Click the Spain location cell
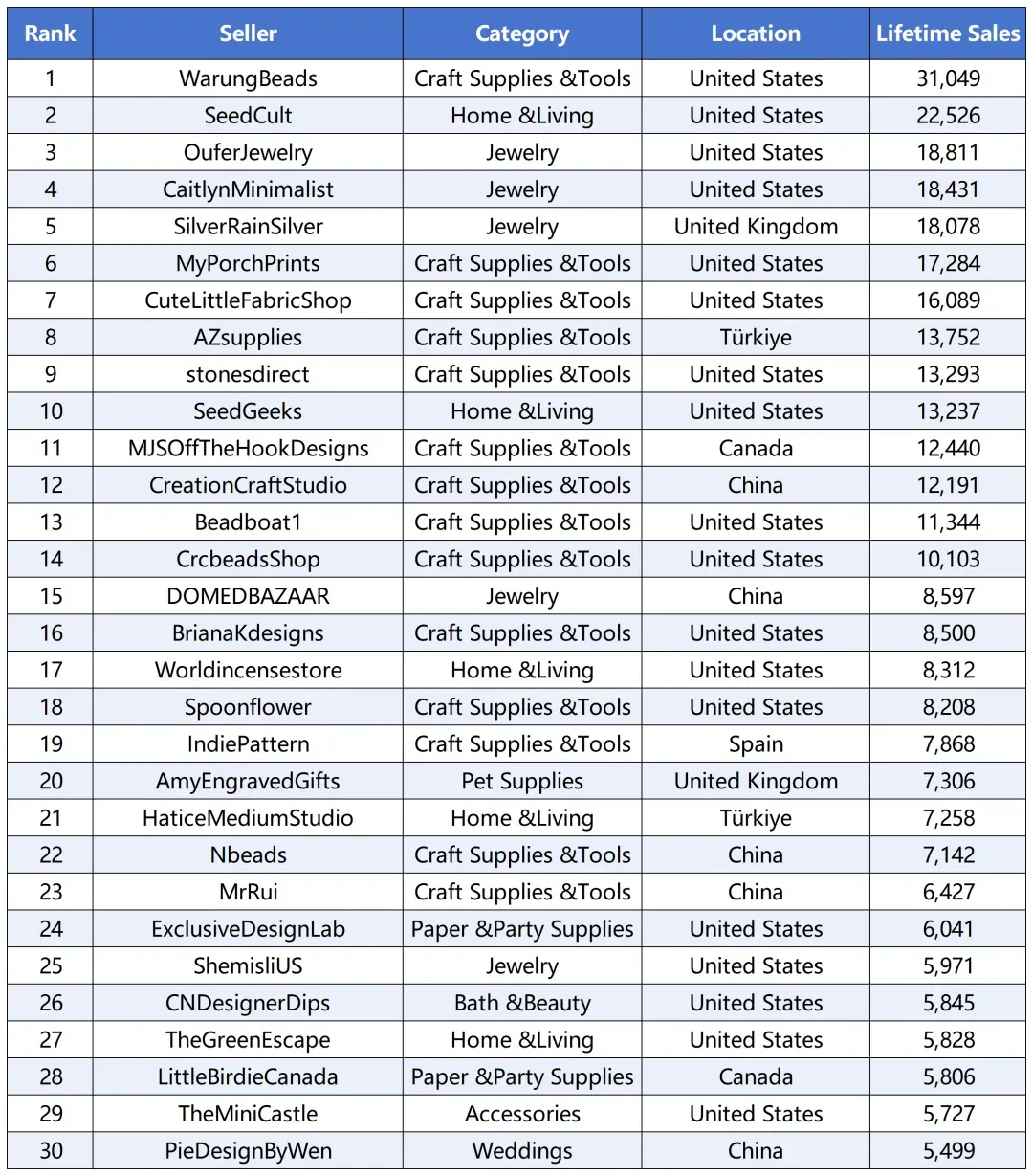The width and height of the screenshot is (1033, 1176). (x=756, y=744)
